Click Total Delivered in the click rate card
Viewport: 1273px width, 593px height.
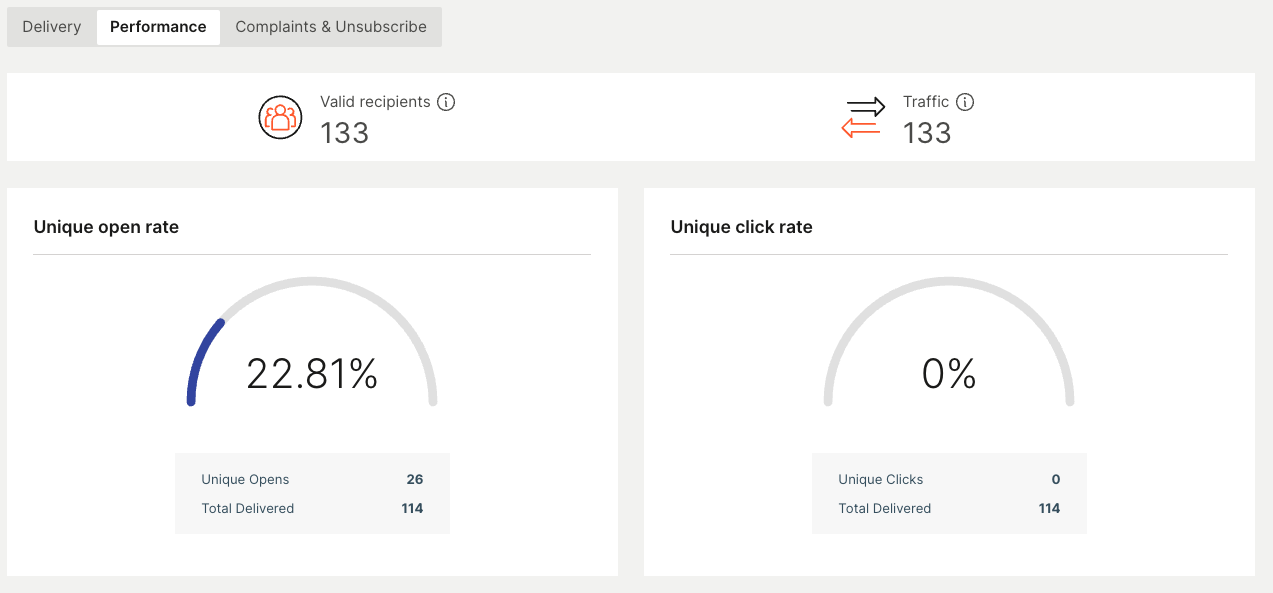point(885,509)
